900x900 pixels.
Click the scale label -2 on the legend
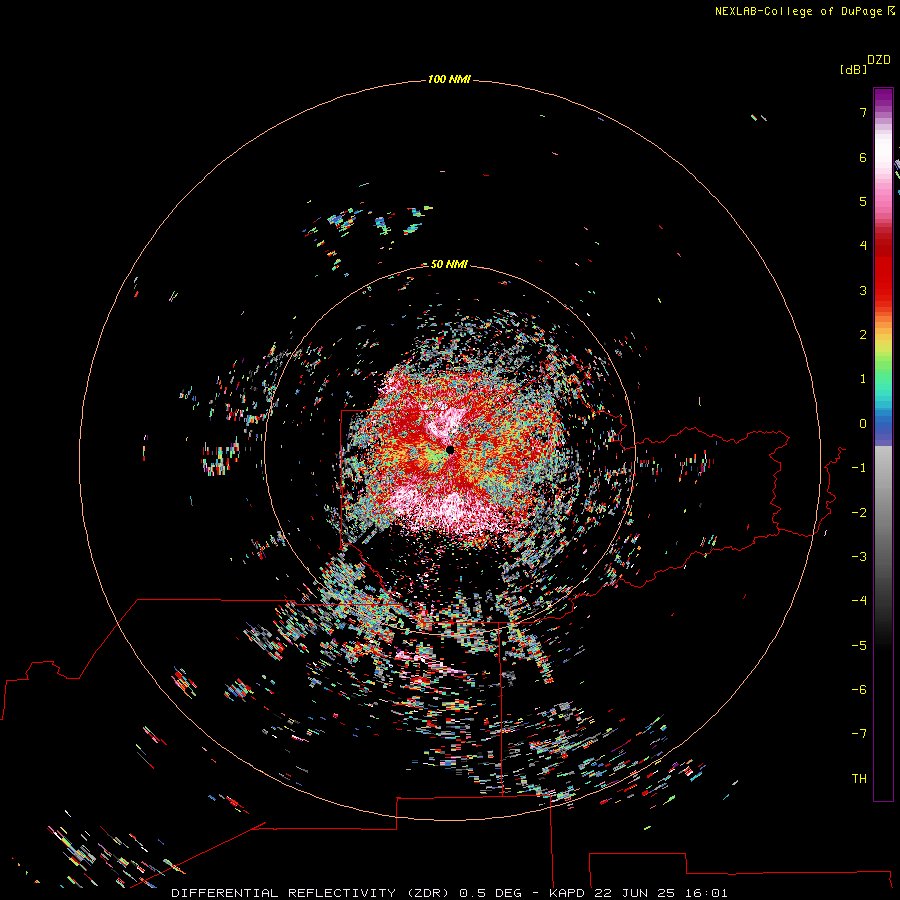coord(859,513)
